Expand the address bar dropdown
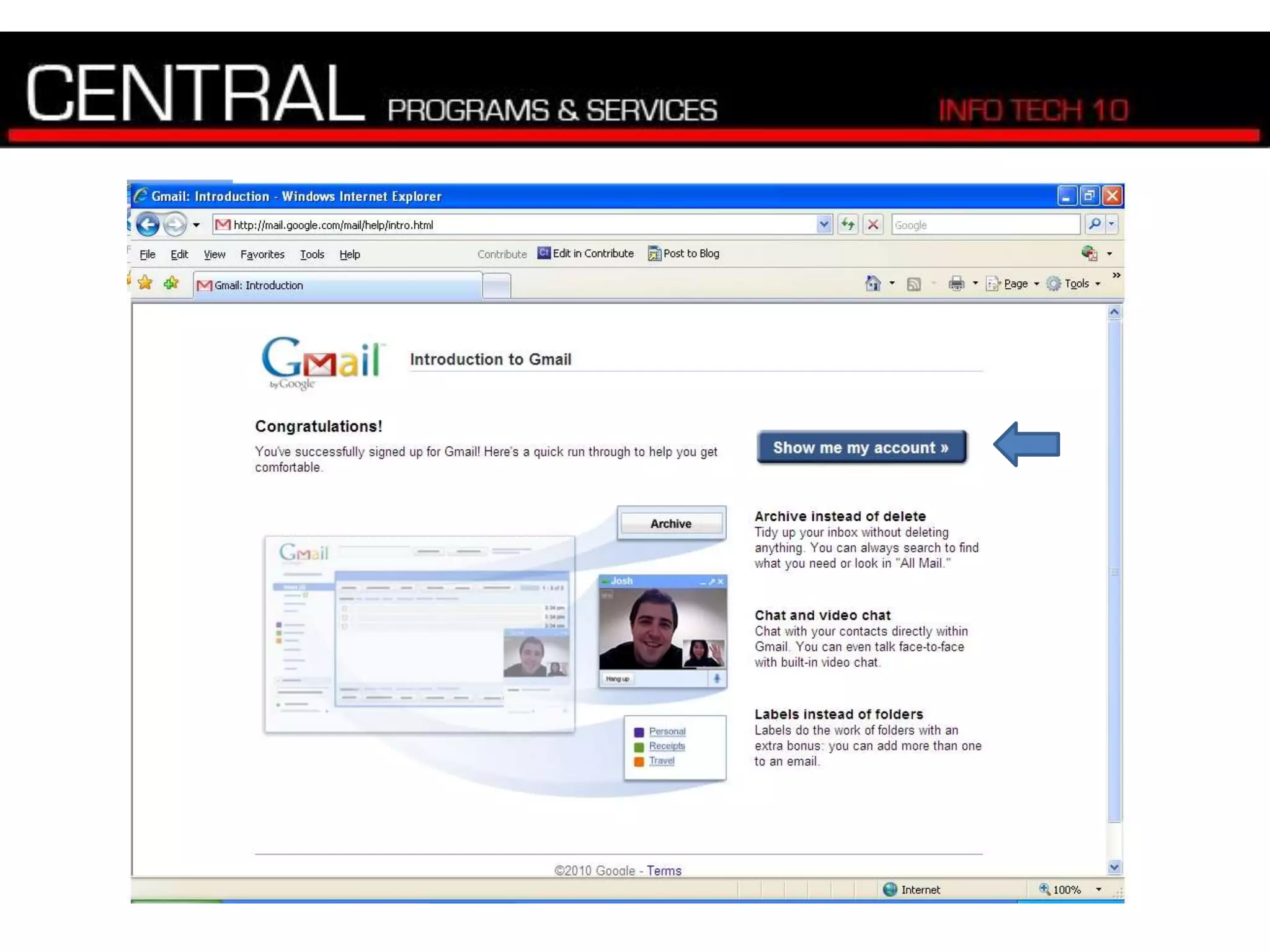Viewport: 1270px width, 952px height. (x=824, y=224)
